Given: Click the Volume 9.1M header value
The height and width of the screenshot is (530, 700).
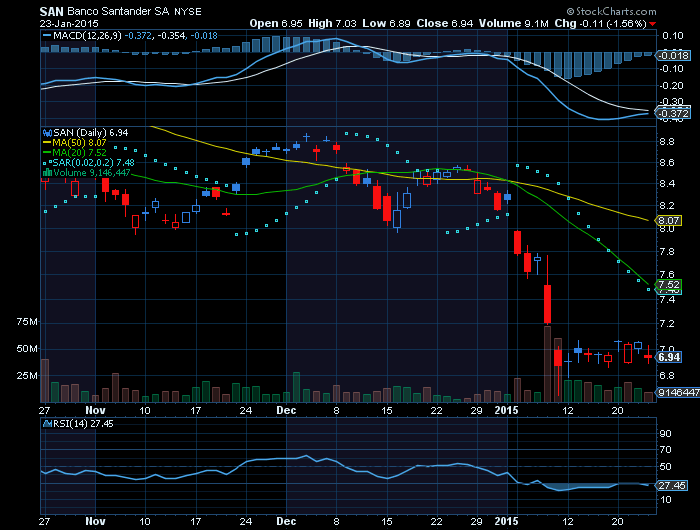Looking at the screenshot, I should click(x=513, y=23).
